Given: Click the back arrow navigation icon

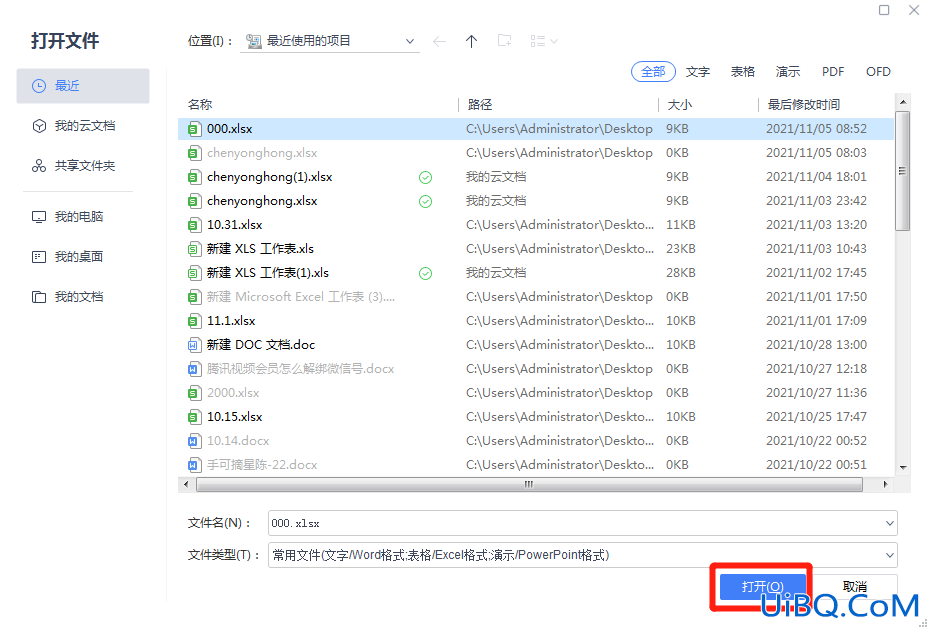Looking at the screenshot, I should pos(439,42).
